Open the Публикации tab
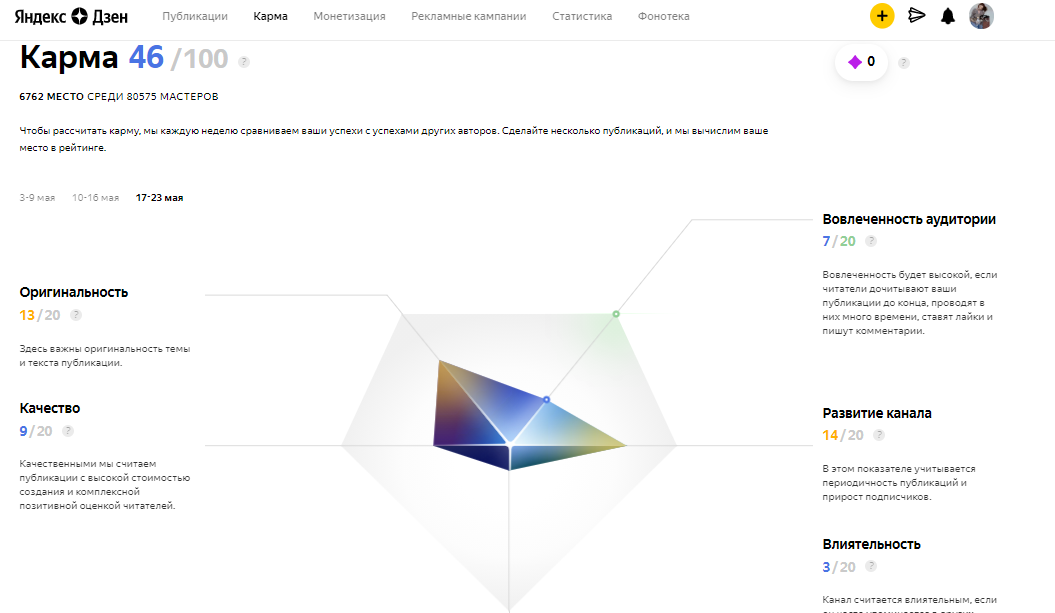The height and width of the screenshot is (613, 1055). (194, 16)
